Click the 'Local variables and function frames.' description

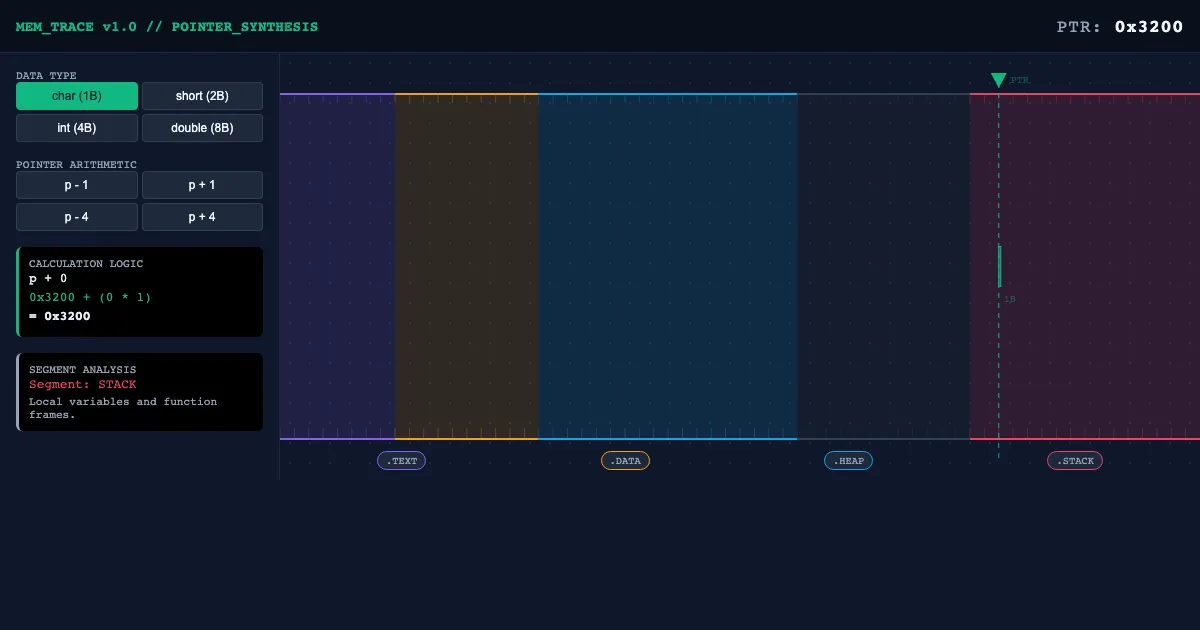click(123, 408)
